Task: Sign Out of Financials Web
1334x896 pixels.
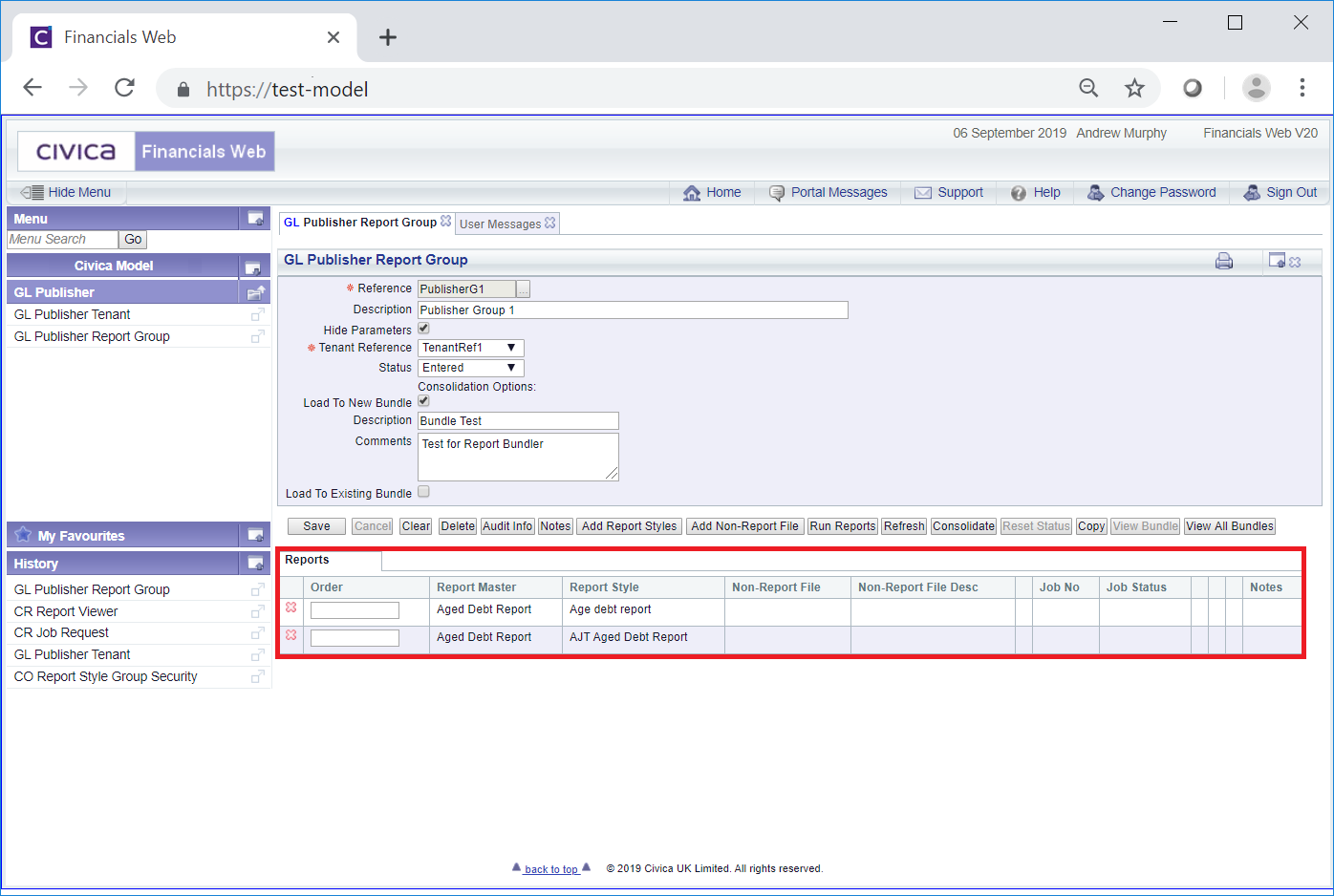Action: (x=1280, y=192)
